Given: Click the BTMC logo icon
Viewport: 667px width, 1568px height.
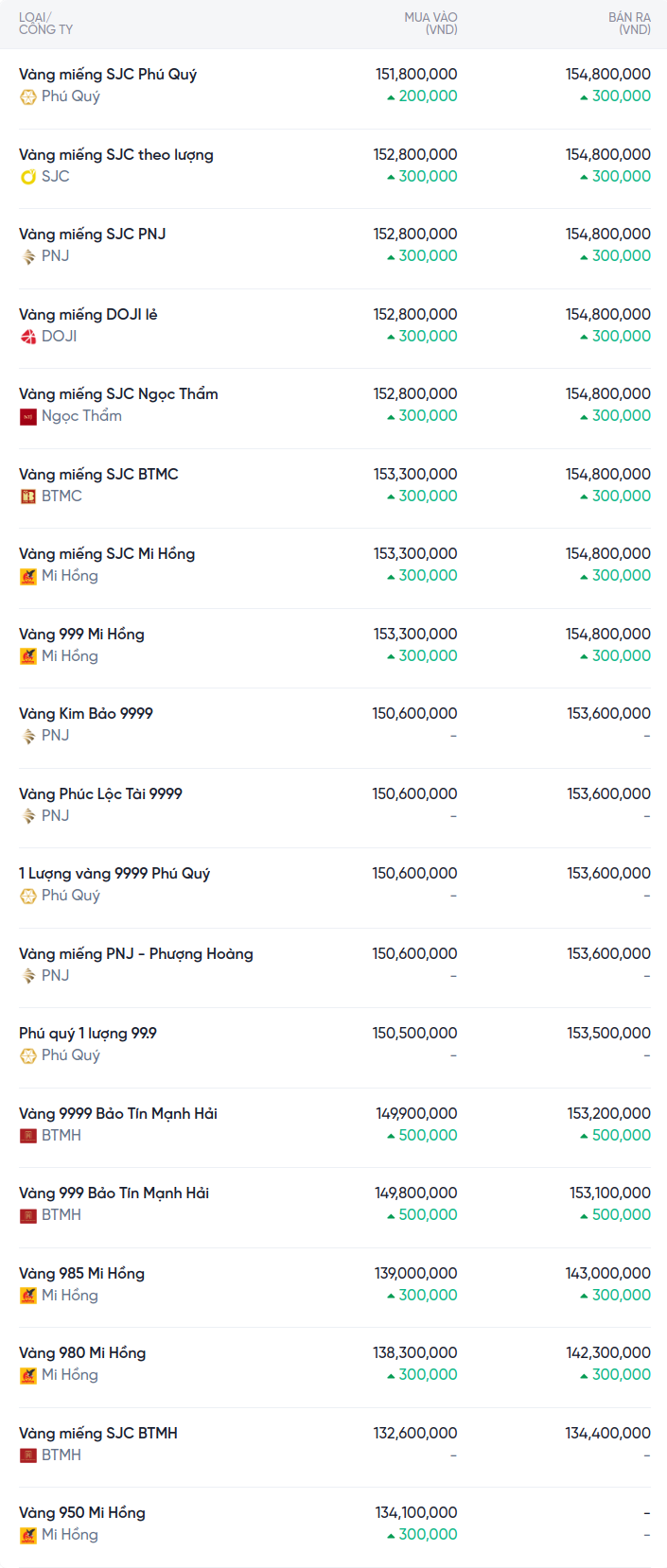Looking at the screenshot, I should pos(28,497).
